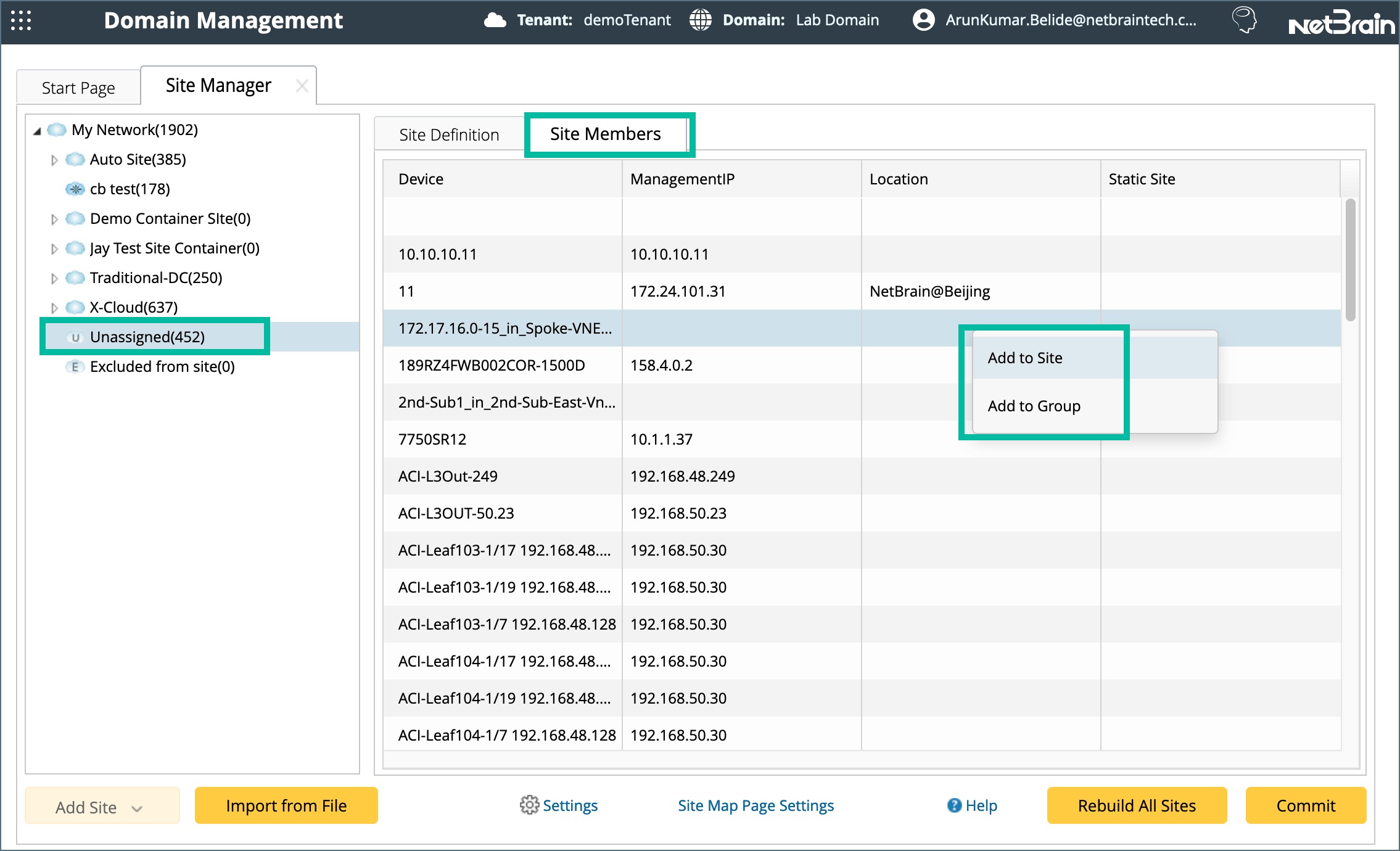1400x851 pixels.
Task: Click the X-Cloud cloud icon
Action: point(75,307)
